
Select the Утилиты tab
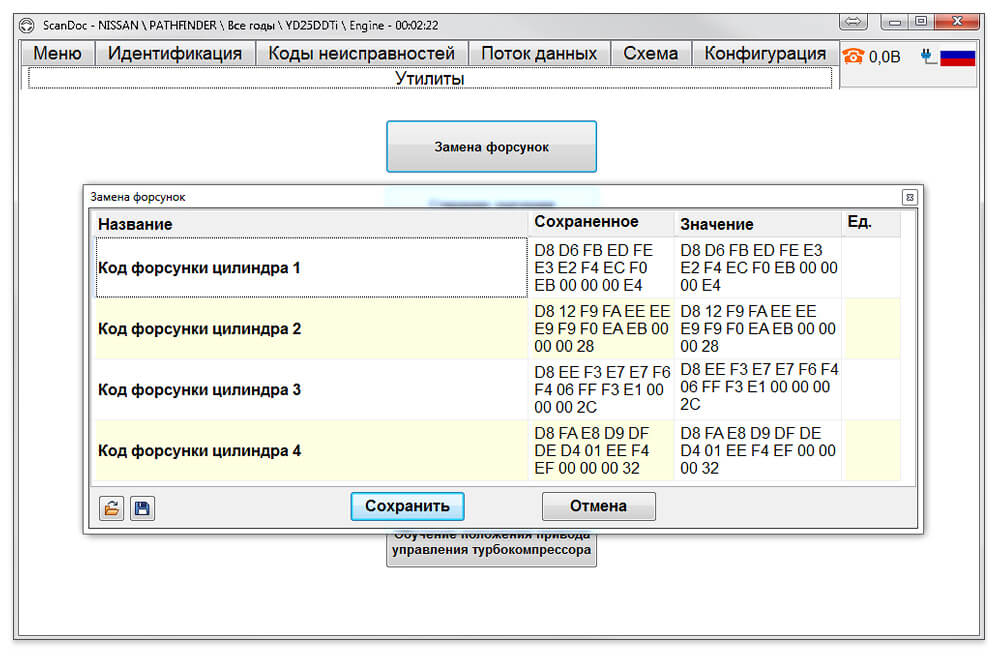(x=430, y=78)
